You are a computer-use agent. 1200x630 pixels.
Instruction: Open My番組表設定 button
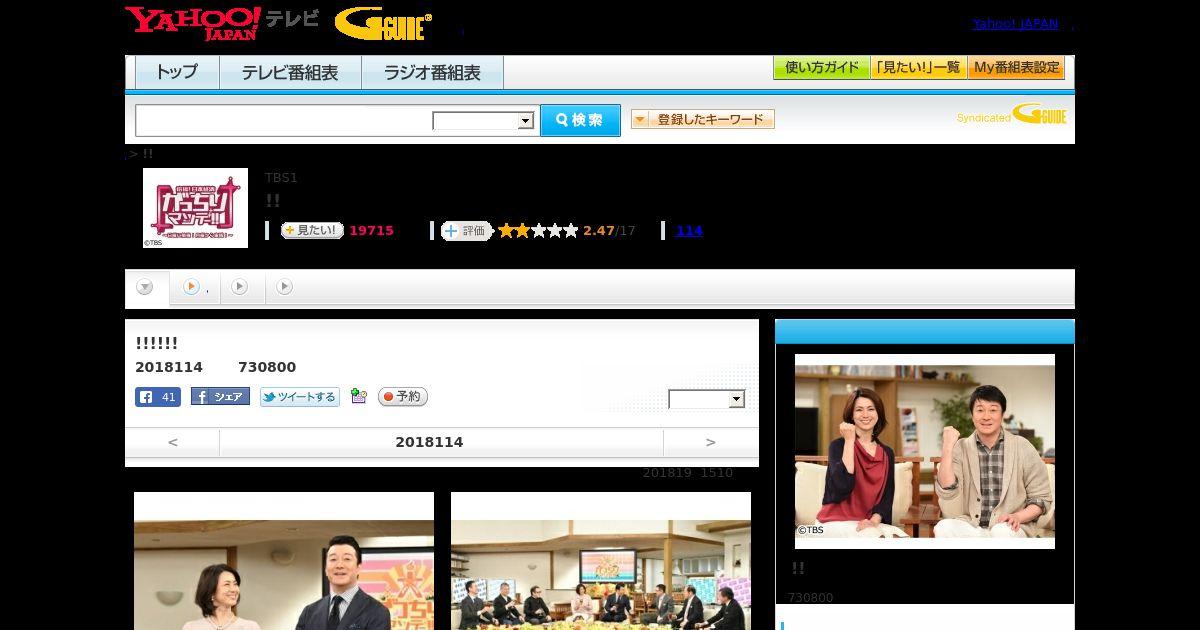[x=1016, y=68]
